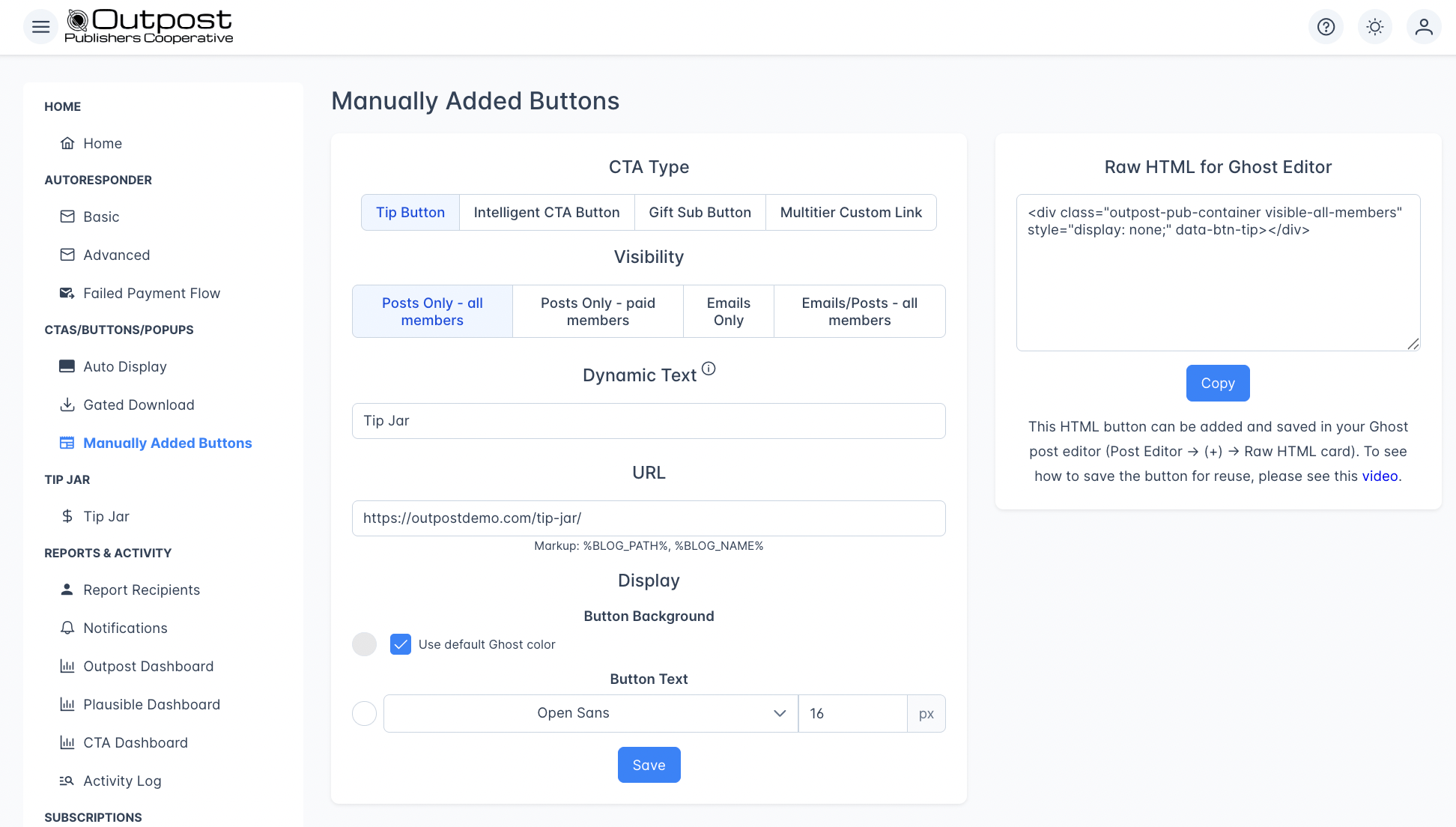This screenshot has height=827, width=1456.
Task: Click the Manually Added Buttons icon
Action: click(67, 443)
